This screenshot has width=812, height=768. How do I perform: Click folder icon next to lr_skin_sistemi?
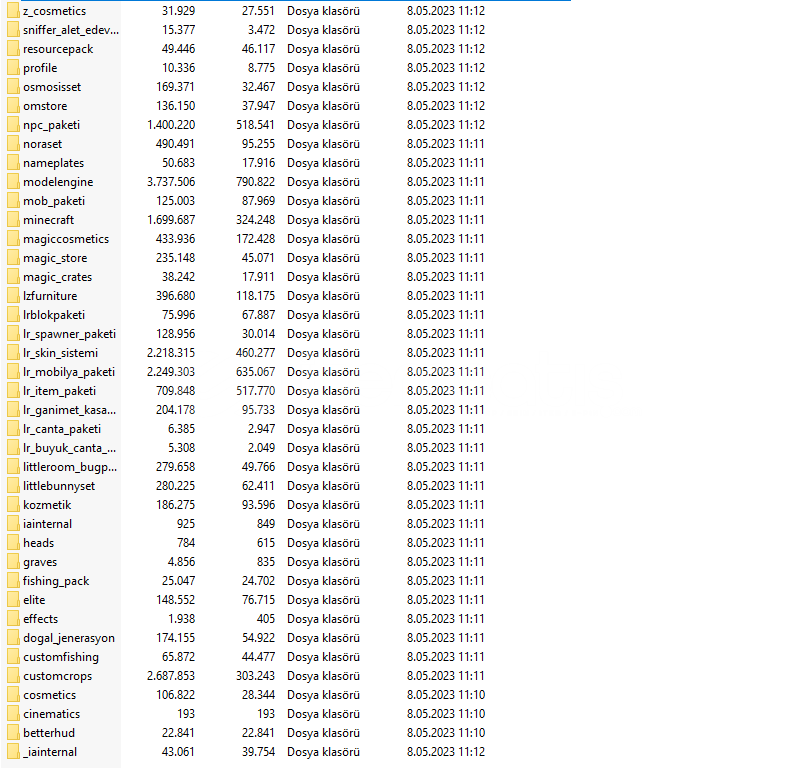tap(13, 353)
